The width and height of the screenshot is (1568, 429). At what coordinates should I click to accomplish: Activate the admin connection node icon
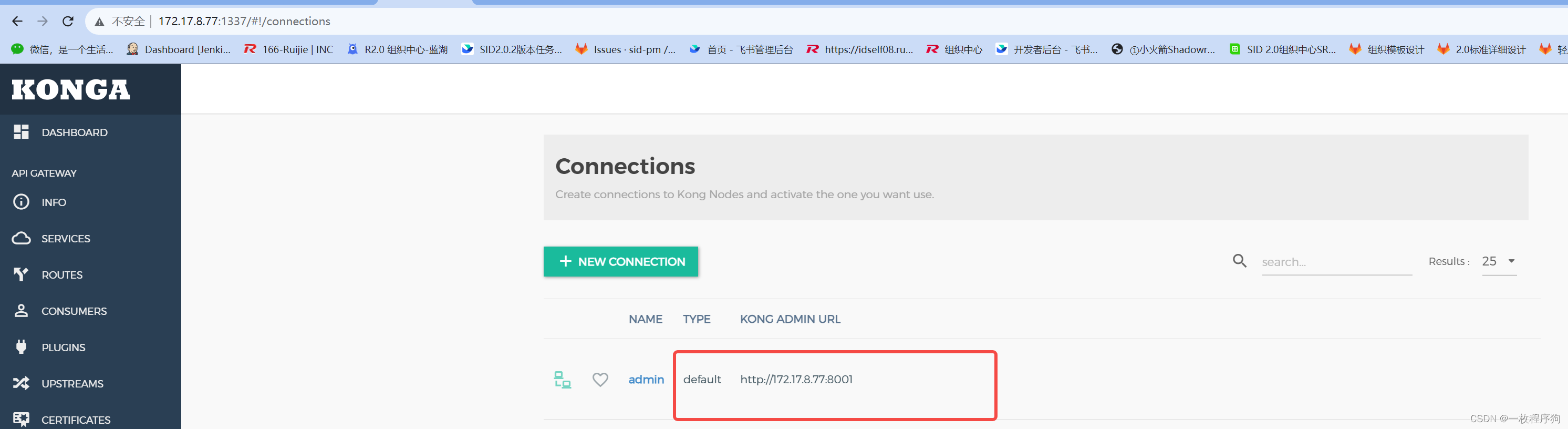coord(562,380)
